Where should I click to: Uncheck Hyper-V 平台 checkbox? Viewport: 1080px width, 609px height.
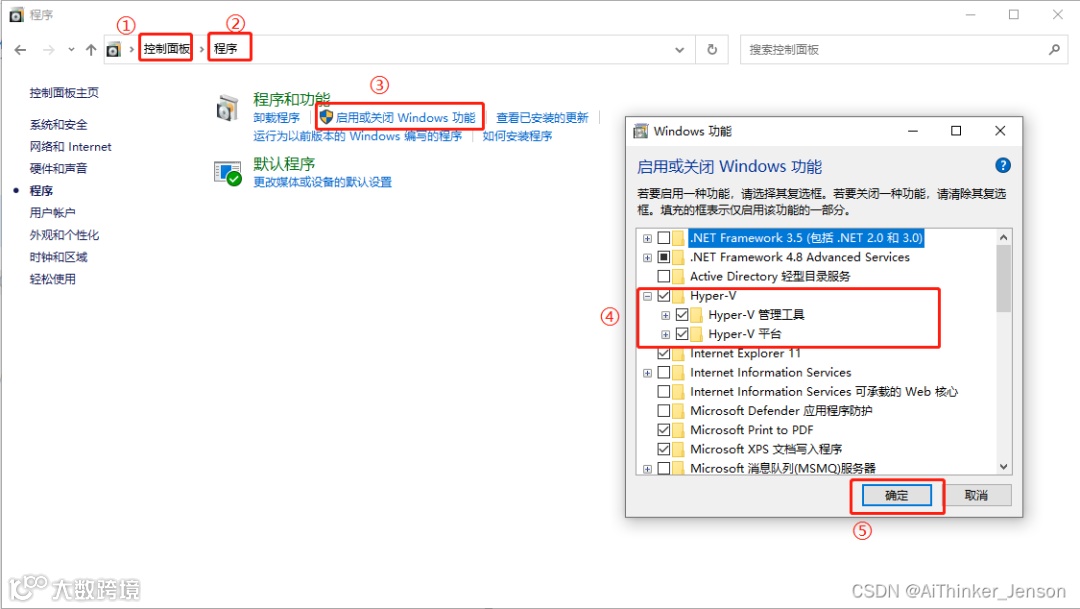682,334
